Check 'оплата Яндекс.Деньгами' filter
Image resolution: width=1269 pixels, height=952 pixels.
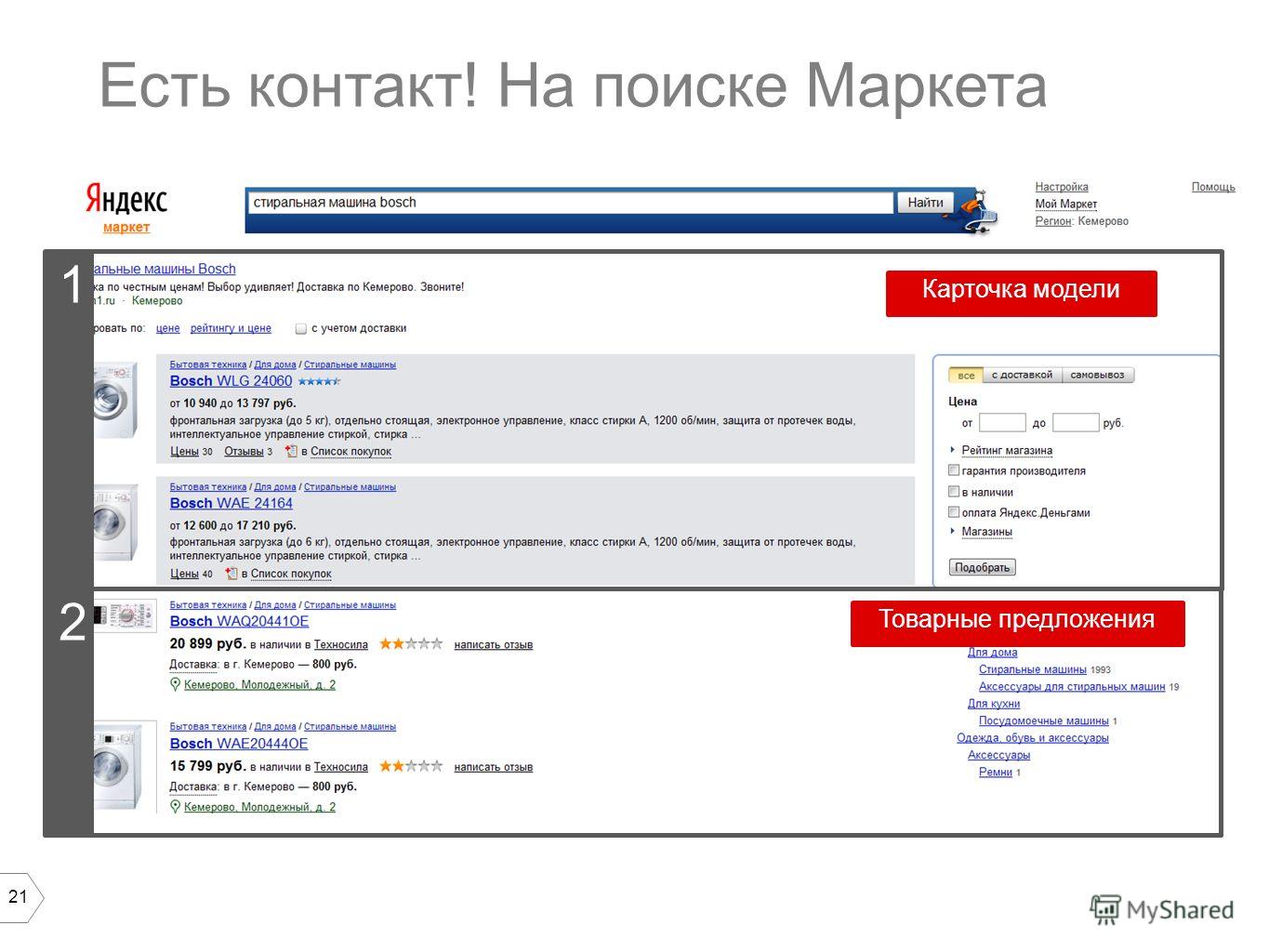coord(953,512)
